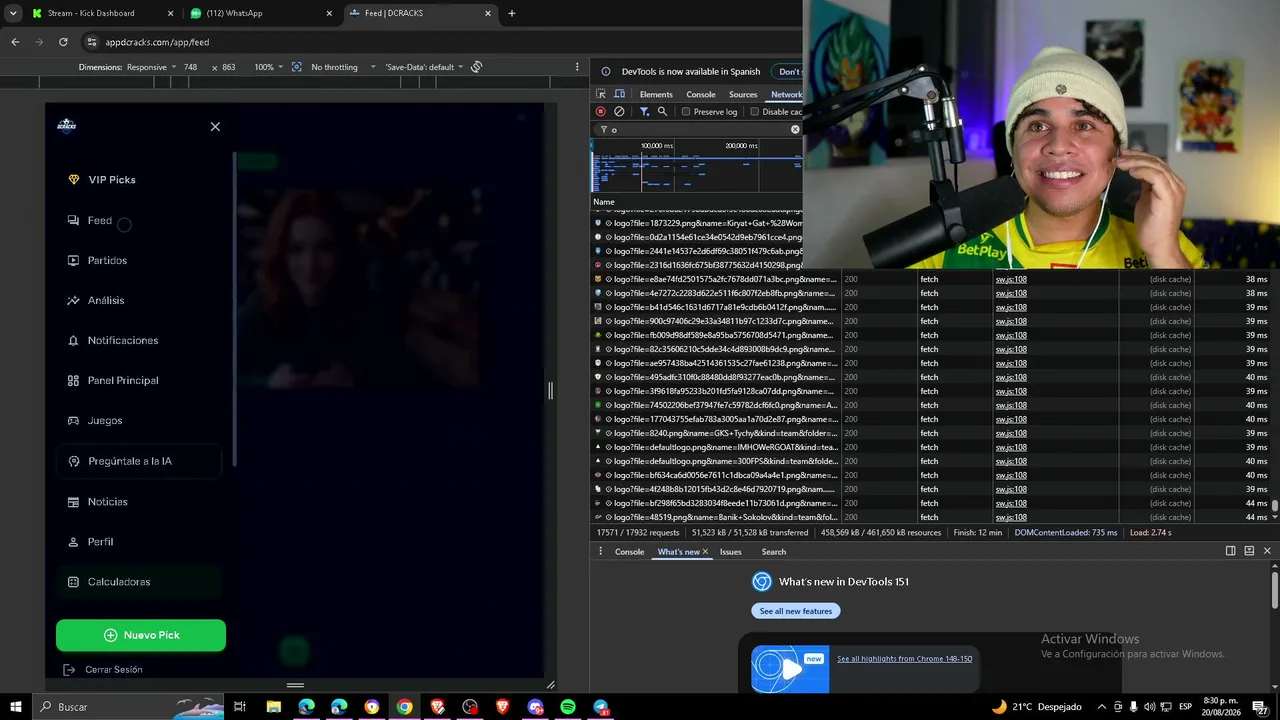This screenshot has width=1280, height=720.
Task: Open Juegos gamepad icon
Action: pyautogui.click(x=73, y=421)
